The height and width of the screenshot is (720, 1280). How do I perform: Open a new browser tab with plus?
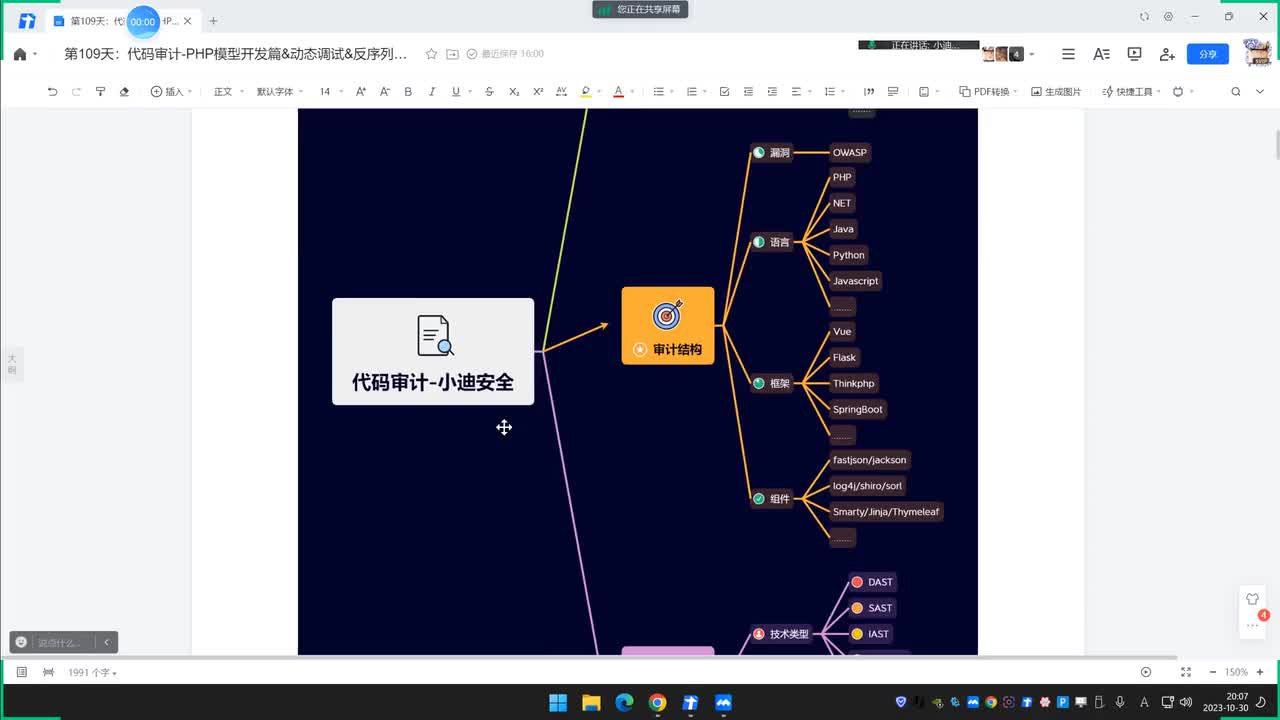213,21
